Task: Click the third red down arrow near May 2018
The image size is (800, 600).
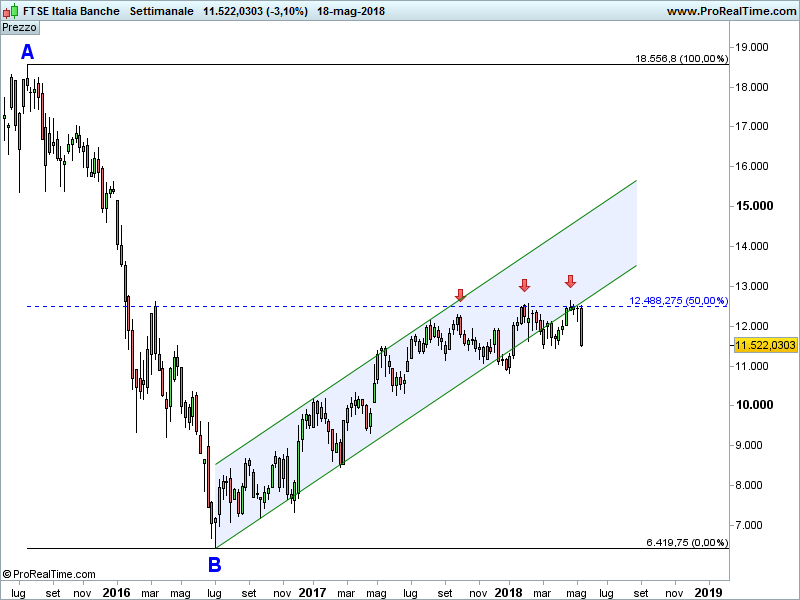Action: [570, 281]
